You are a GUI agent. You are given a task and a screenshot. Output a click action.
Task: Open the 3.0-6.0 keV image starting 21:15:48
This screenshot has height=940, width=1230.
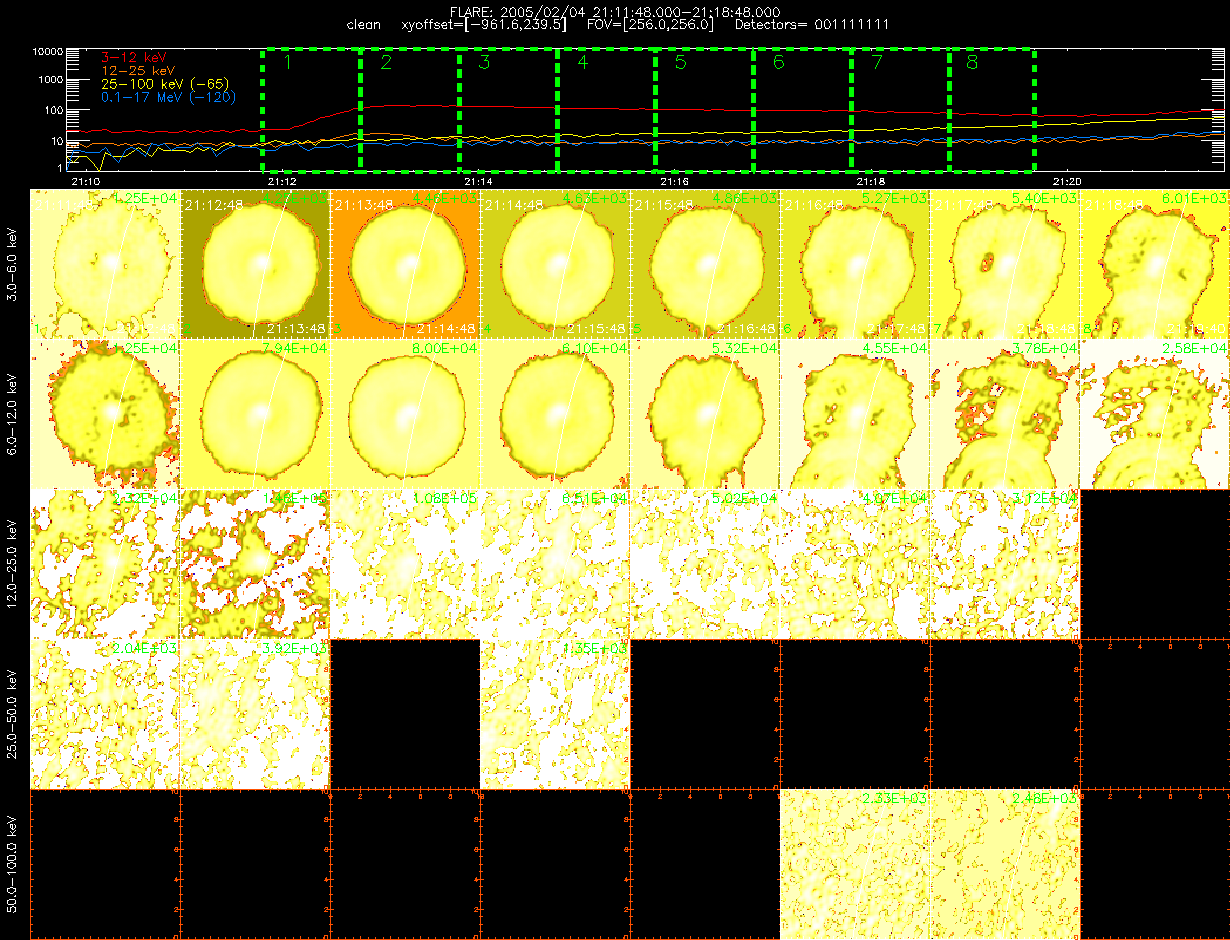(x=705, y=262)
